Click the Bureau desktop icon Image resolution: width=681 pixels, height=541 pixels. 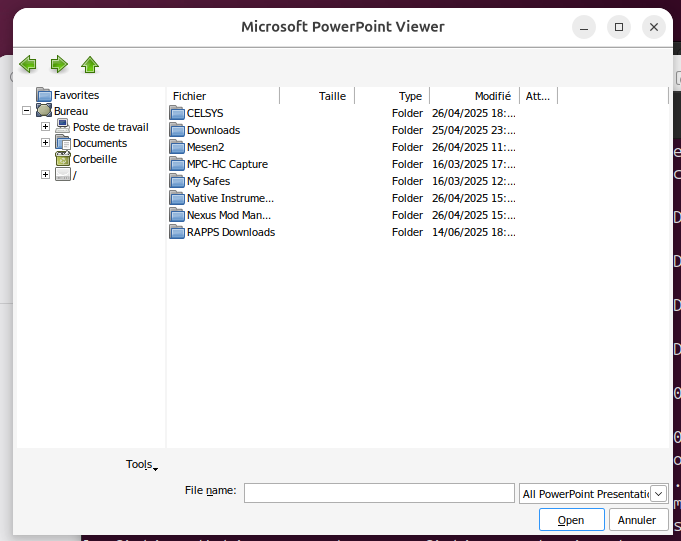point(44,111)
